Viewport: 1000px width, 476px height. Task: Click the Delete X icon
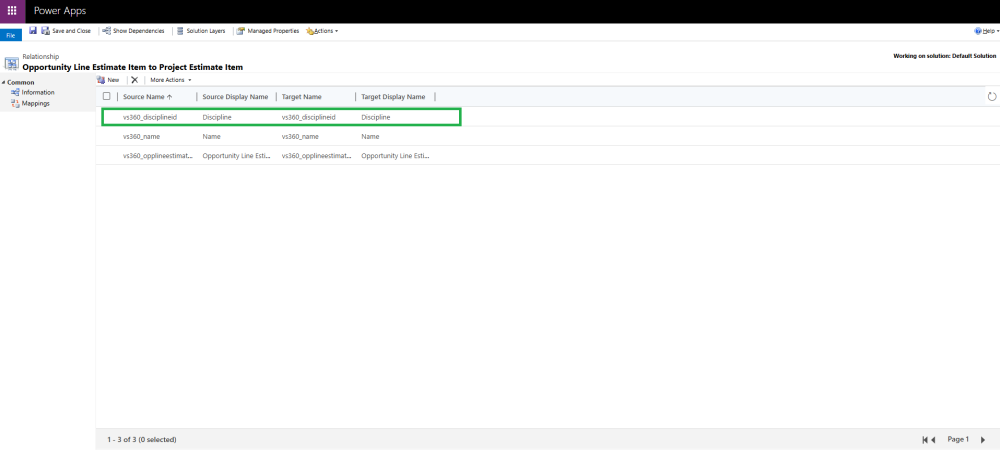135,80
